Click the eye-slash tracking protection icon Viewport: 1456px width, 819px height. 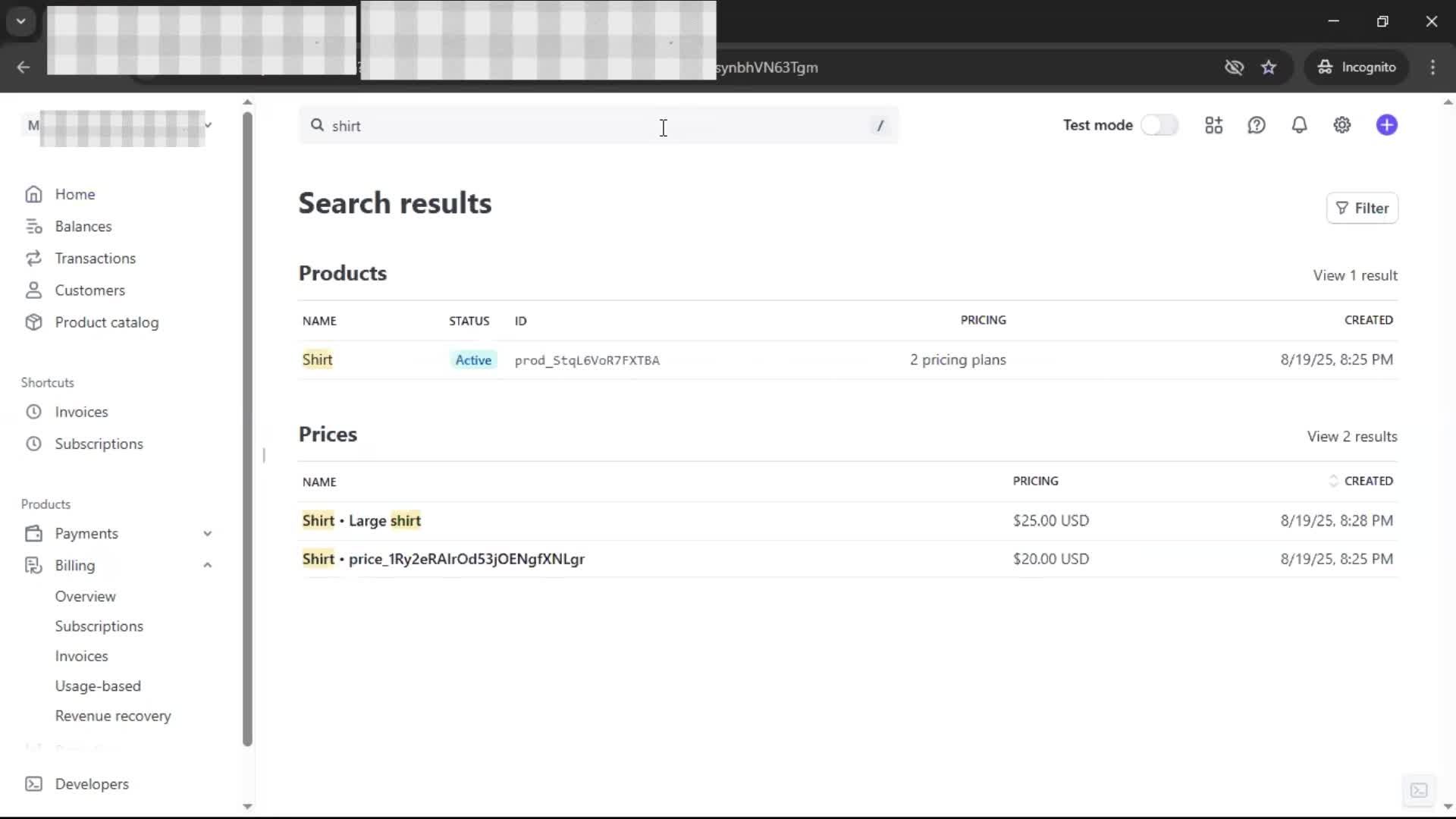click(x=1234, y=67)
